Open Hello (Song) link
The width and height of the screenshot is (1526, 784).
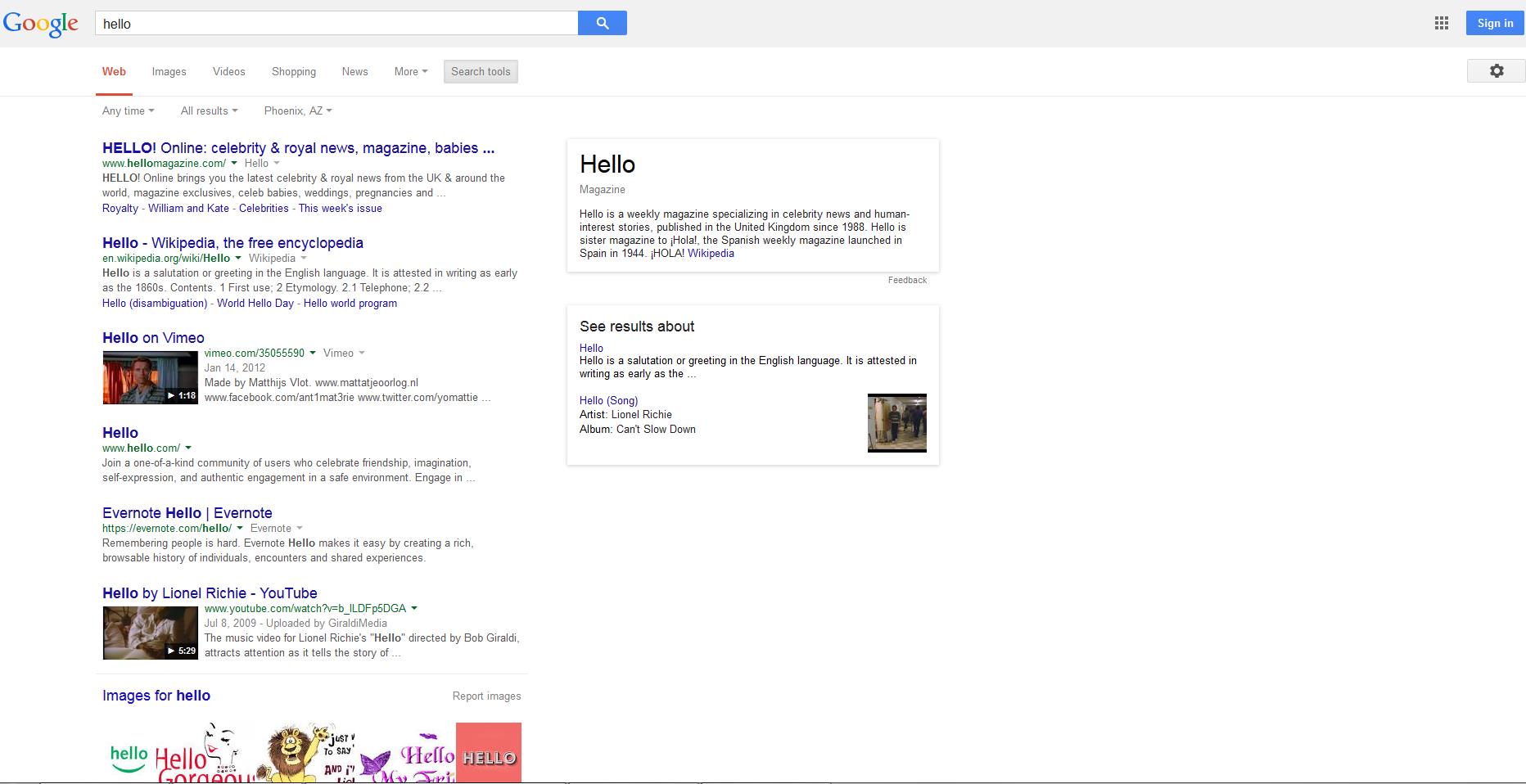click(x=608, y=400)
